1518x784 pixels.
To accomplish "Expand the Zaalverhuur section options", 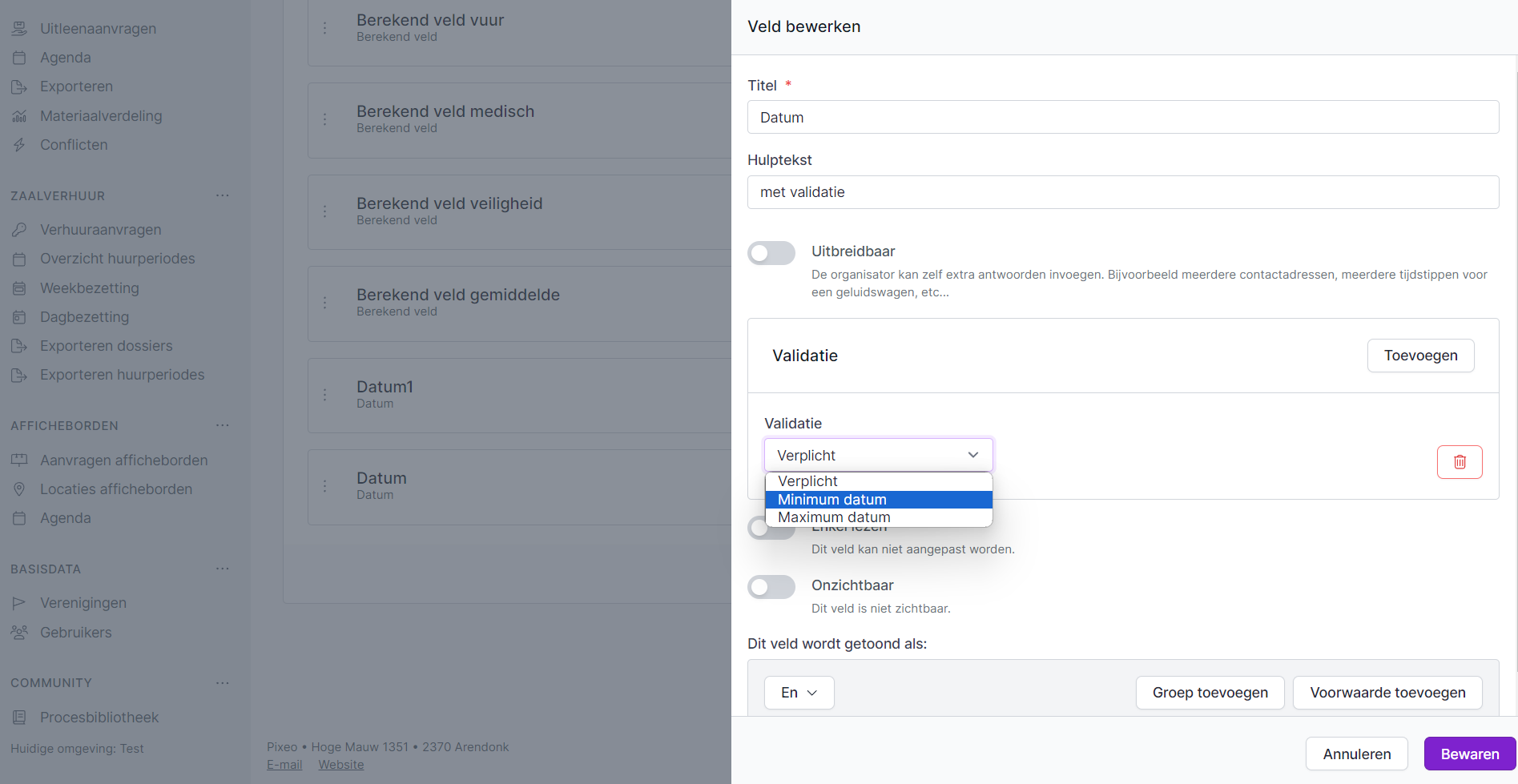I will point(222,195).
